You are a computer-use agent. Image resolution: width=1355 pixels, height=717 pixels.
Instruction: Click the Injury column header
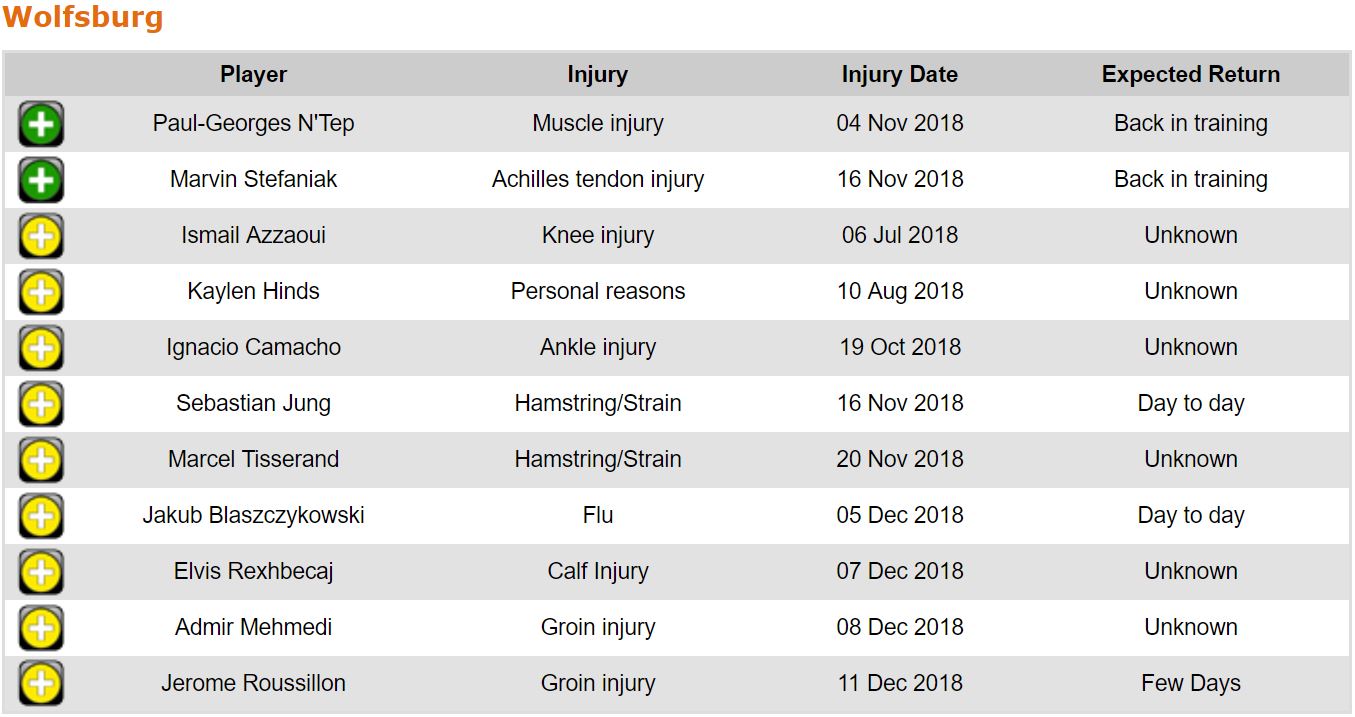(597, 75)
